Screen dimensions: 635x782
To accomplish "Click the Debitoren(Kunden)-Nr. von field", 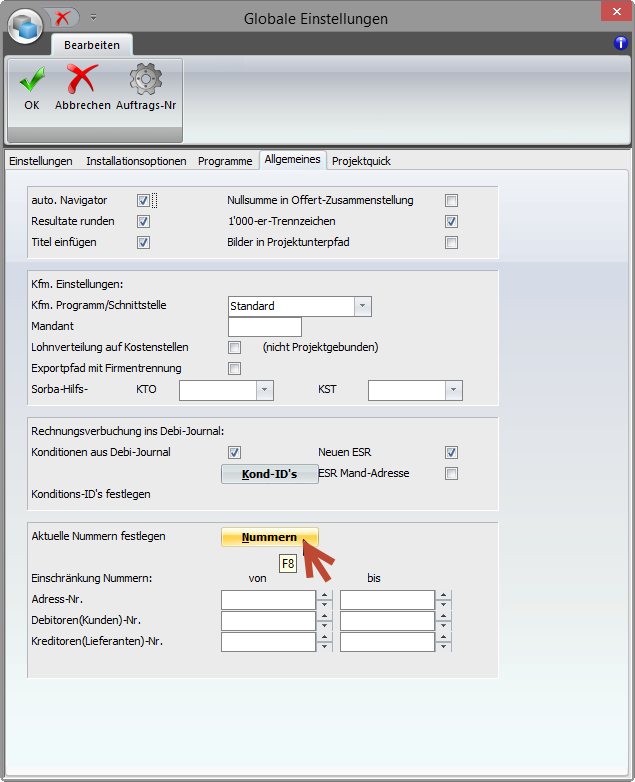I will 268,620.
